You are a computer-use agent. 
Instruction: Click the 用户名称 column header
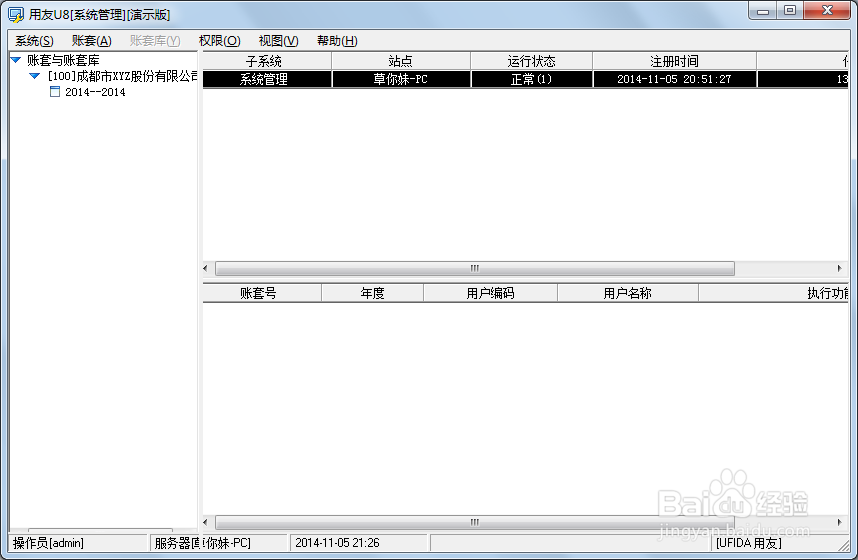tap(628, 293)
